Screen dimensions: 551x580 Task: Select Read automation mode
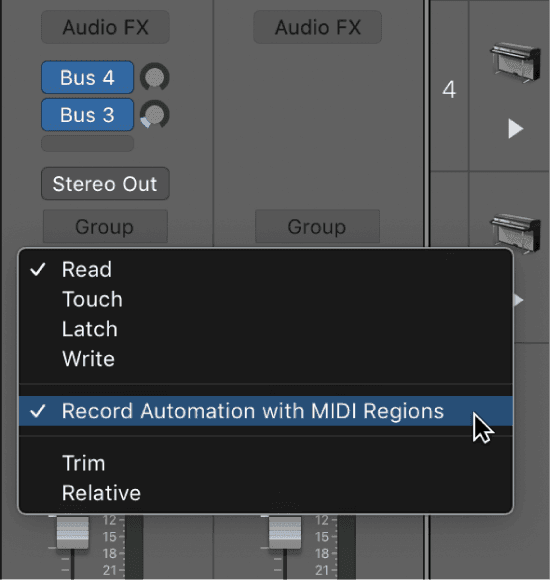tap(266, 269)
